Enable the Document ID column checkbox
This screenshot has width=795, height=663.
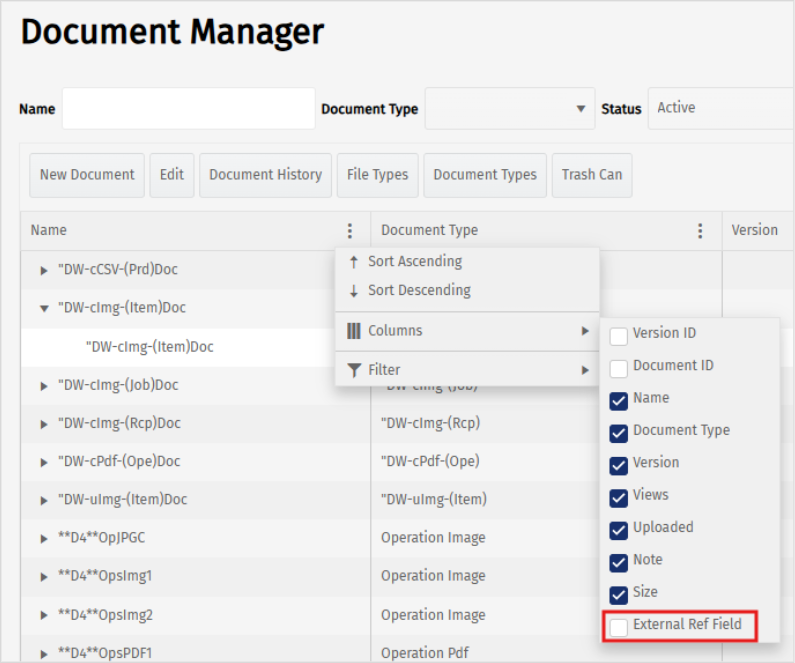coord(619,369)
